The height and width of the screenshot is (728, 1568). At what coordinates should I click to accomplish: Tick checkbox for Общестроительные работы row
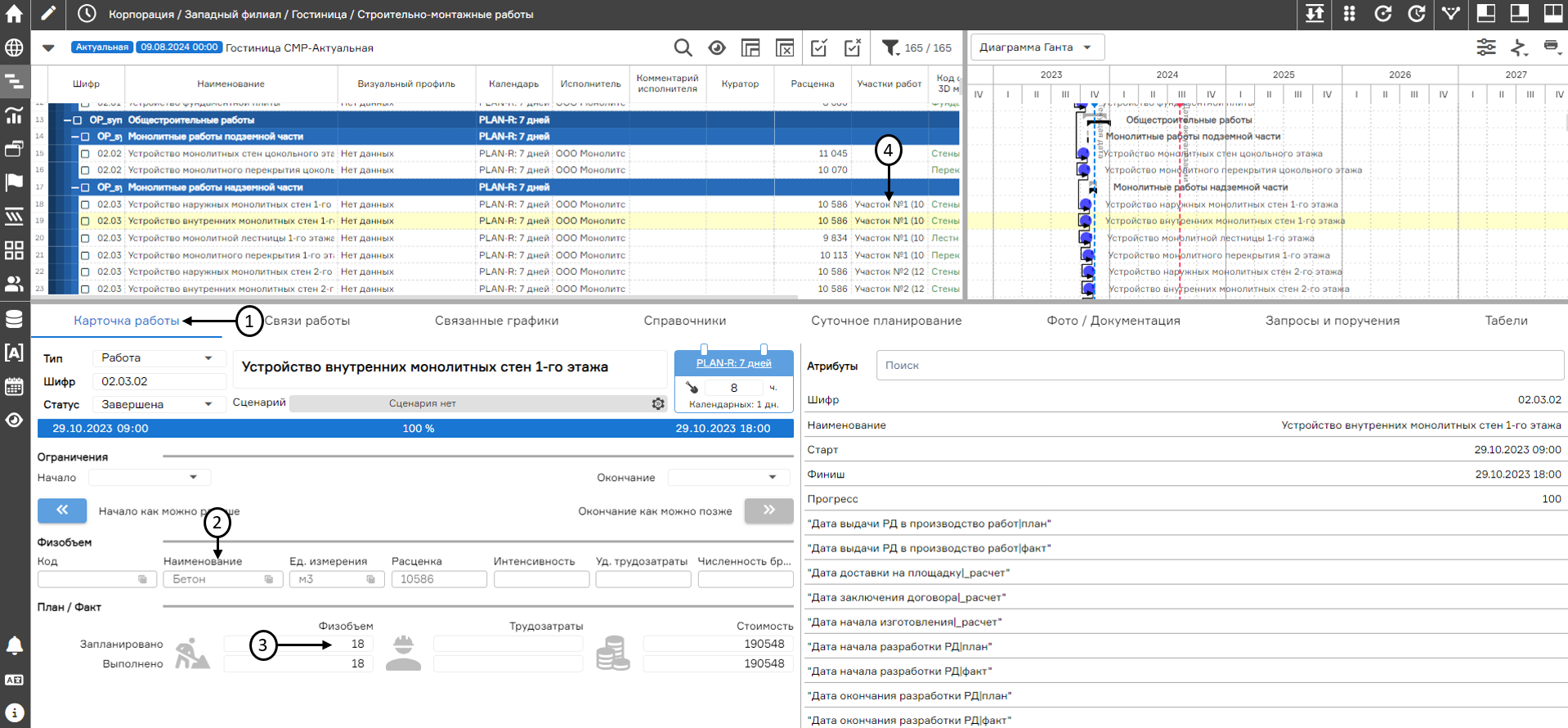(x=78, y=120)
